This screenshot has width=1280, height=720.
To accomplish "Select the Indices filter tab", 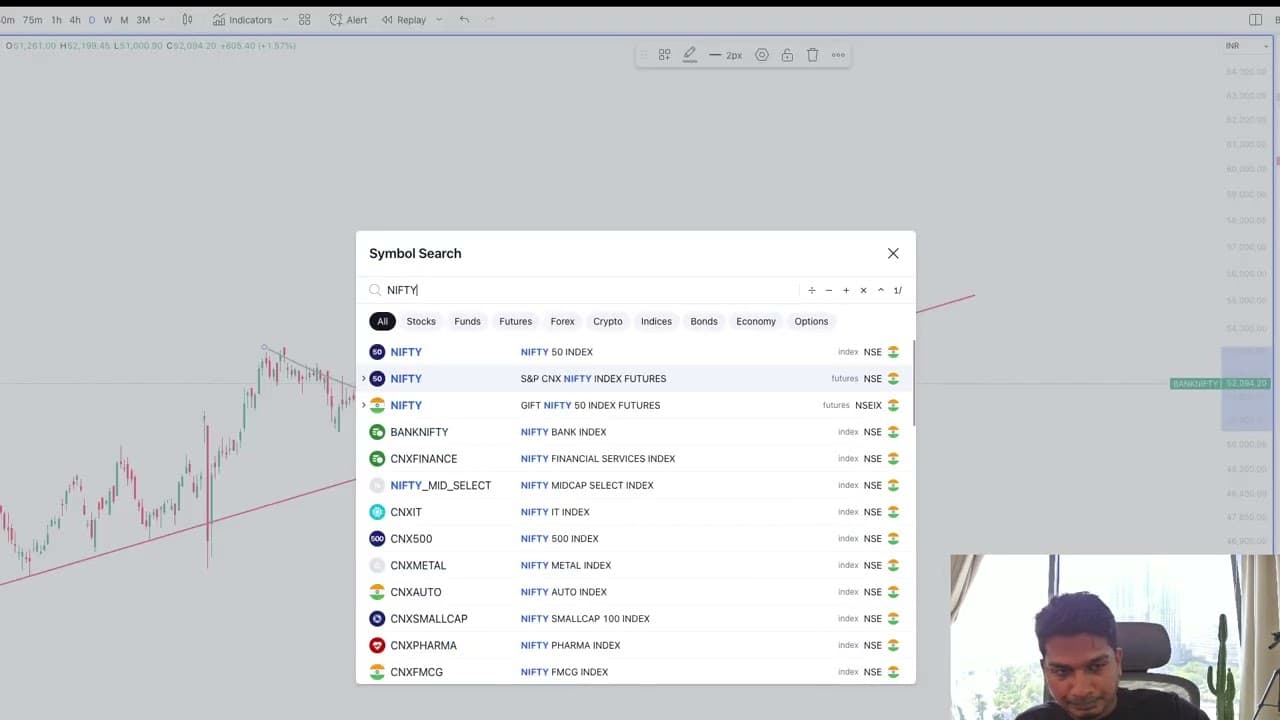I will (656, 321).
